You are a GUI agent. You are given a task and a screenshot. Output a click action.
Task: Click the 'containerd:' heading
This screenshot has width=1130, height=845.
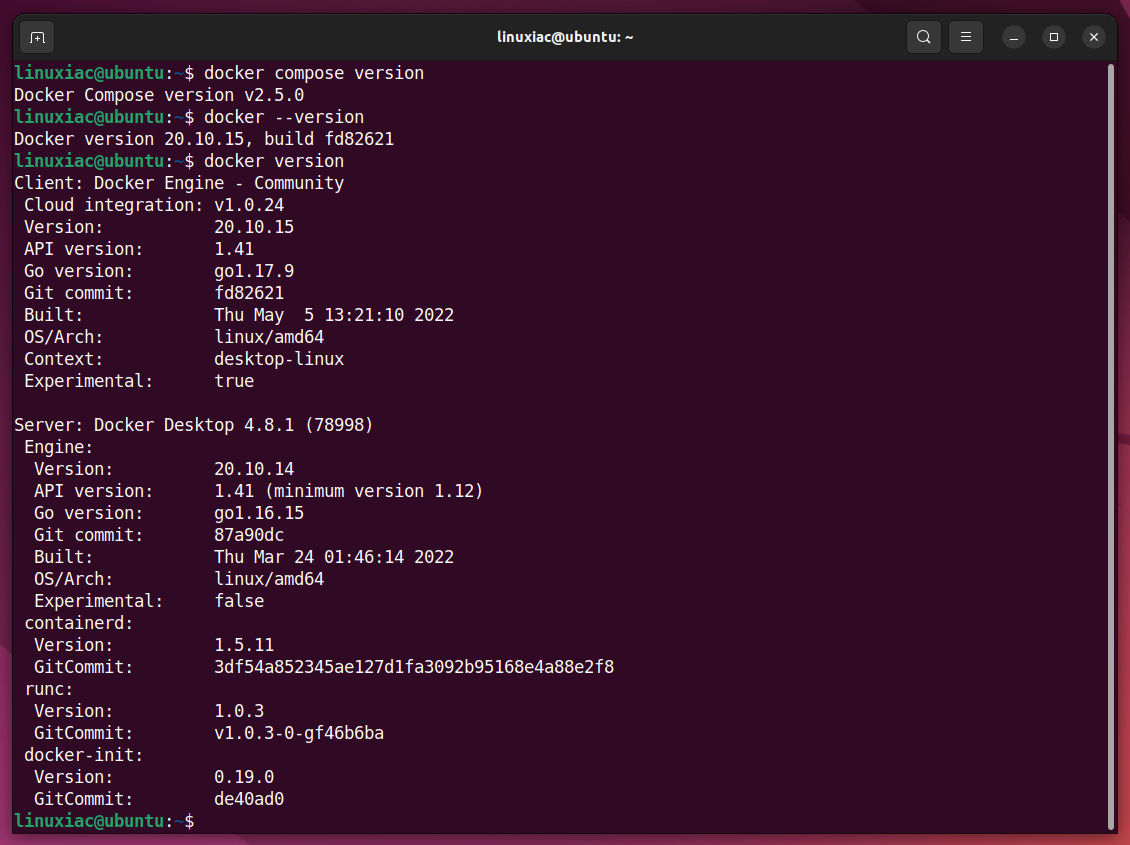tap(79, 623)
